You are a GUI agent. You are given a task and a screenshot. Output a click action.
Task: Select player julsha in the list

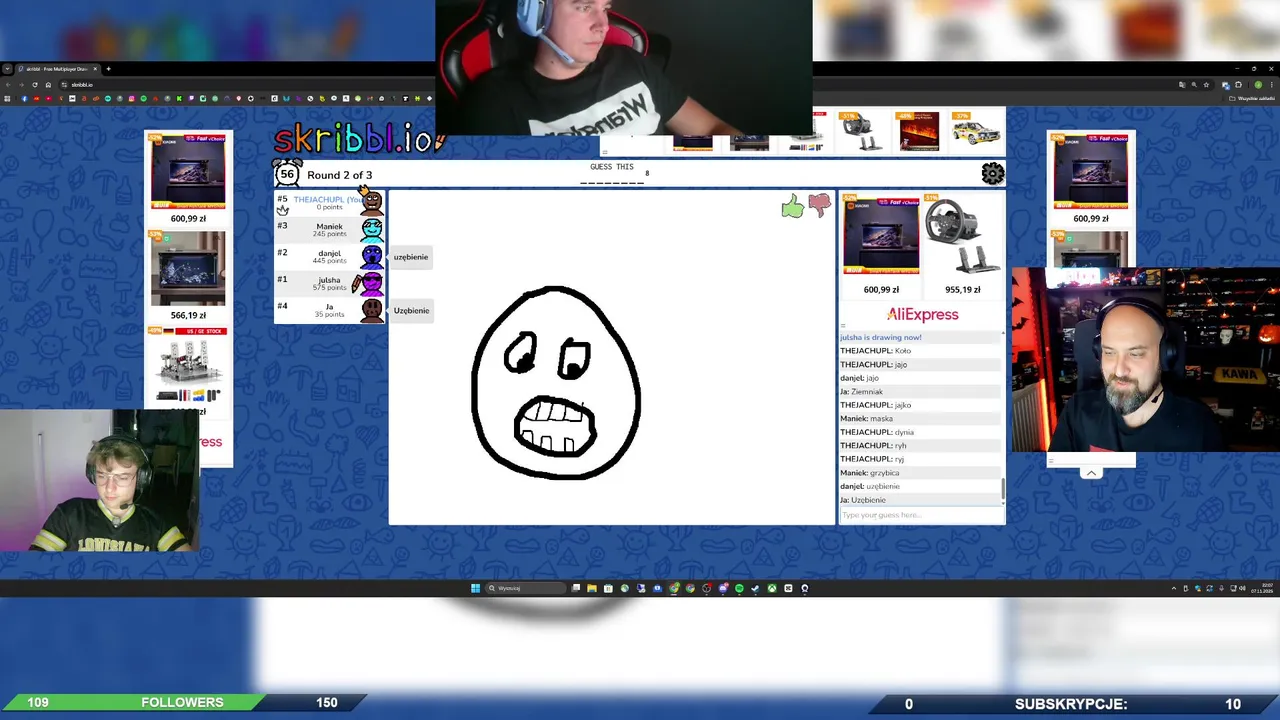(x=329, y=283)
